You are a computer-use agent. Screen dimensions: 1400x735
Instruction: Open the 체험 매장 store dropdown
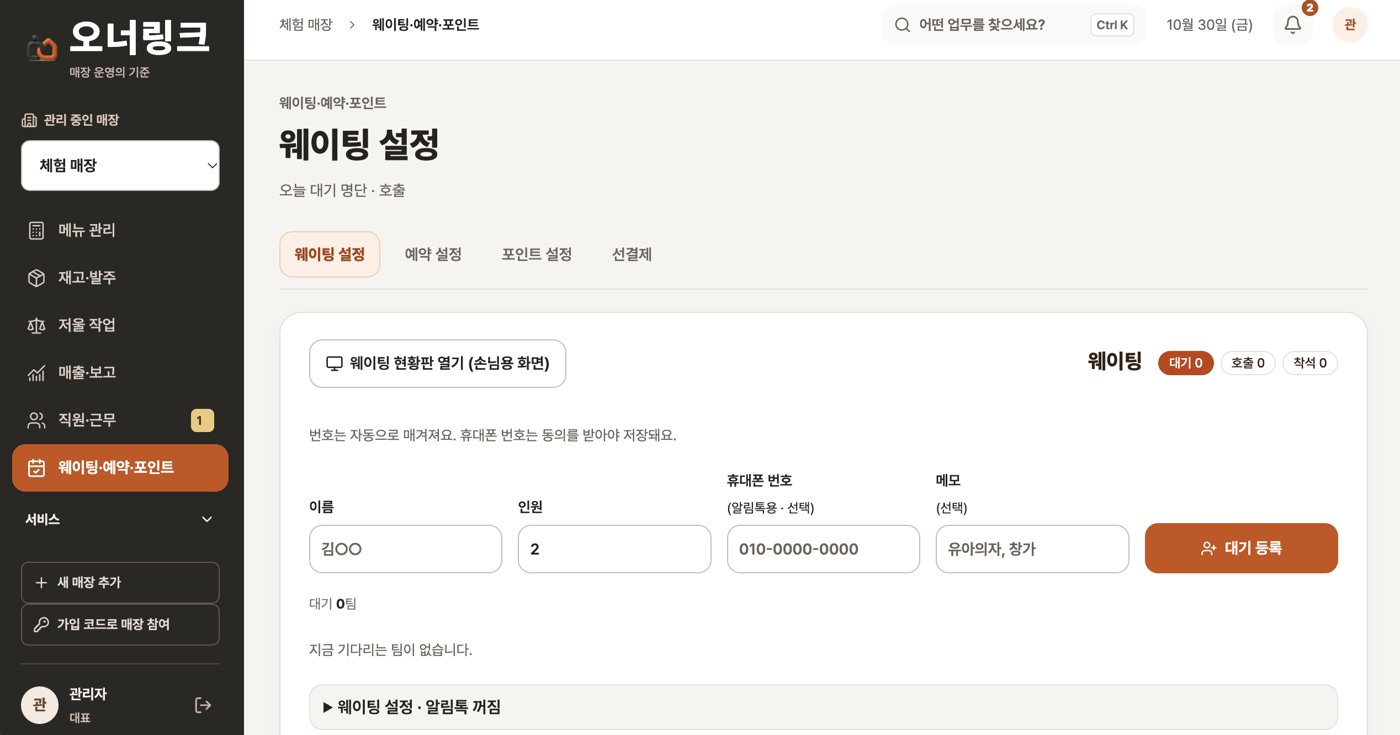[x=120, y=165]
